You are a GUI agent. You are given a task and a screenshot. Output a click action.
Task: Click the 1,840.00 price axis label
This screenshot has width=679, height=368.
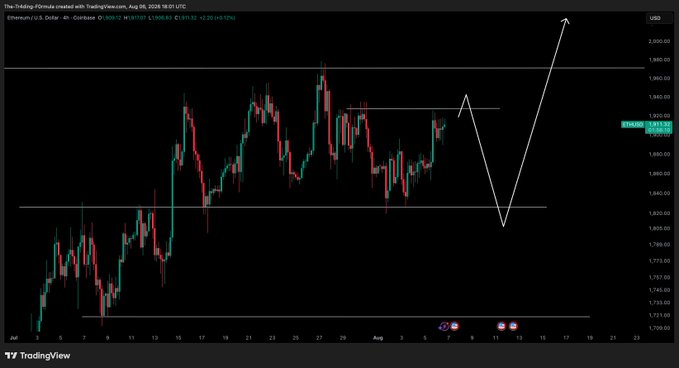point(659,193)
